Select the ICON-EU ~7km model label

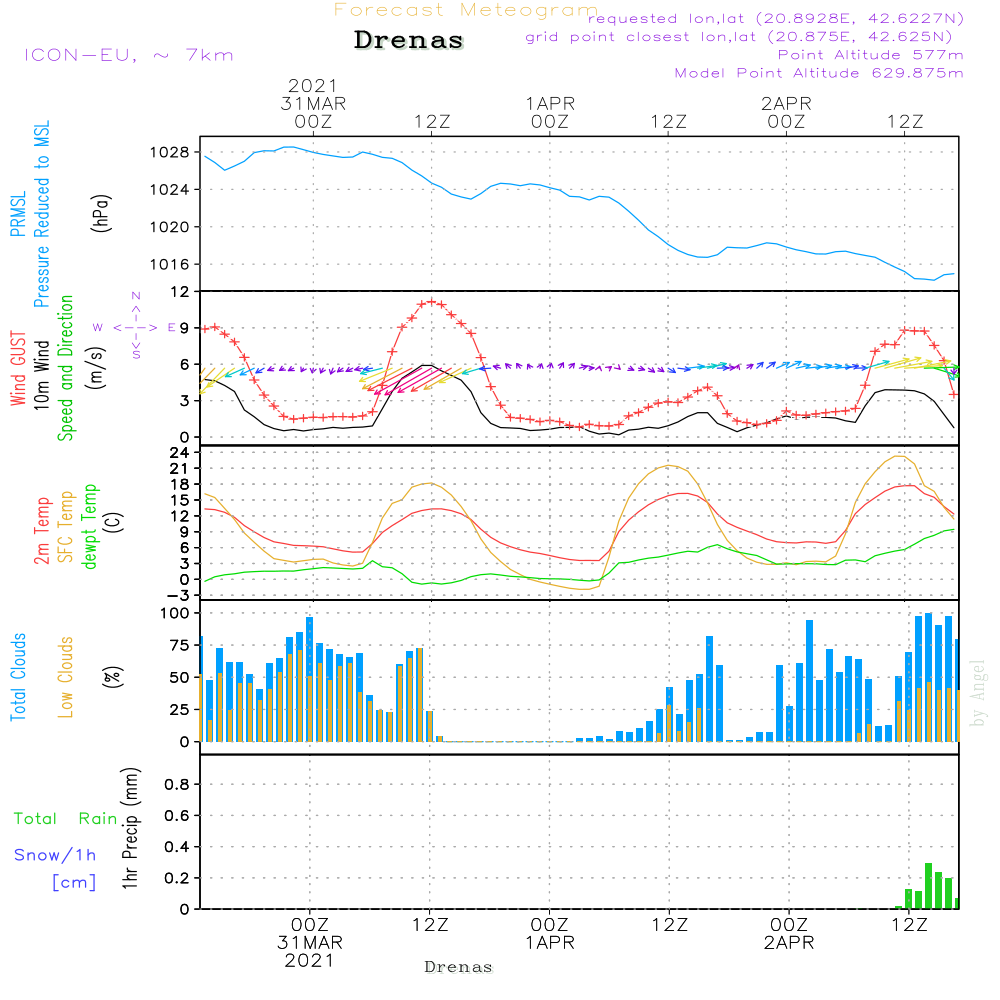tap(128, 55)
